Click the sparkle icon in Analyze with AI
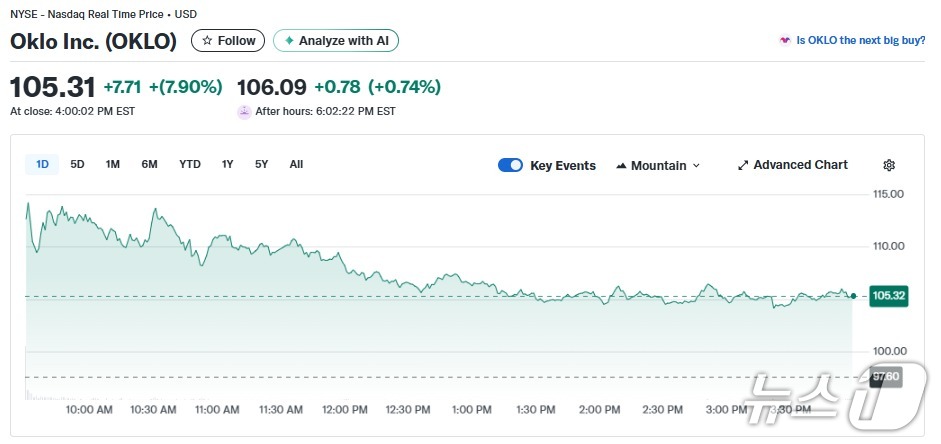Viewport: 941px width, 444px height. (289, 41)
